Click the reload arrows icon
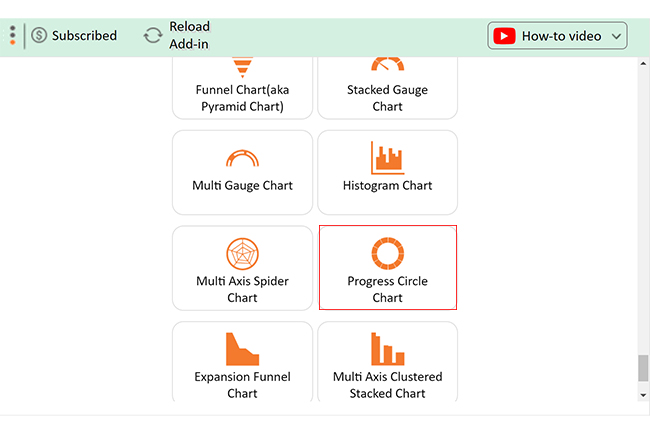 point(153,35)
